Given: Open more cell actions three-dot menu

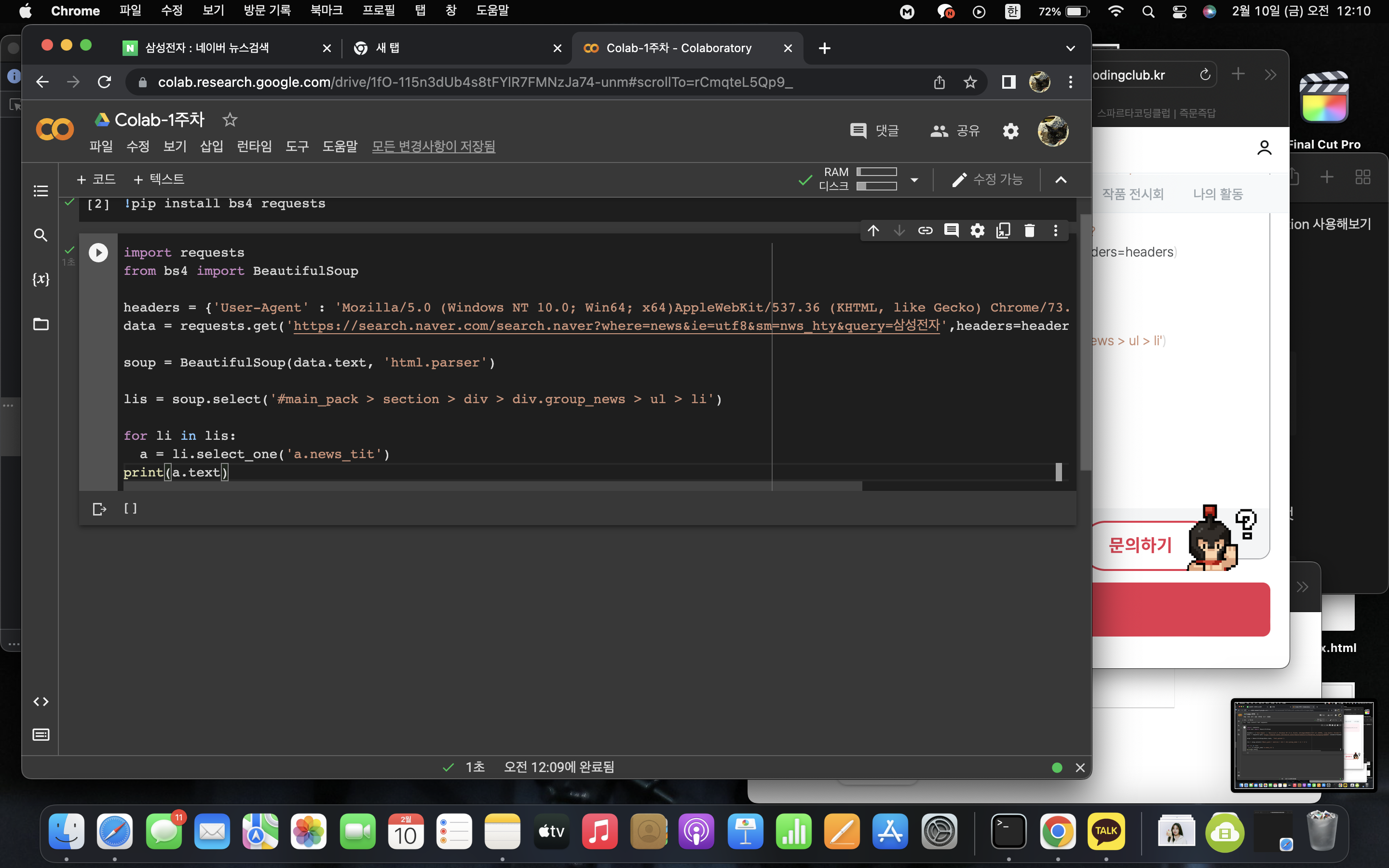Looking at the screenshot, I should click(1056, 231).
